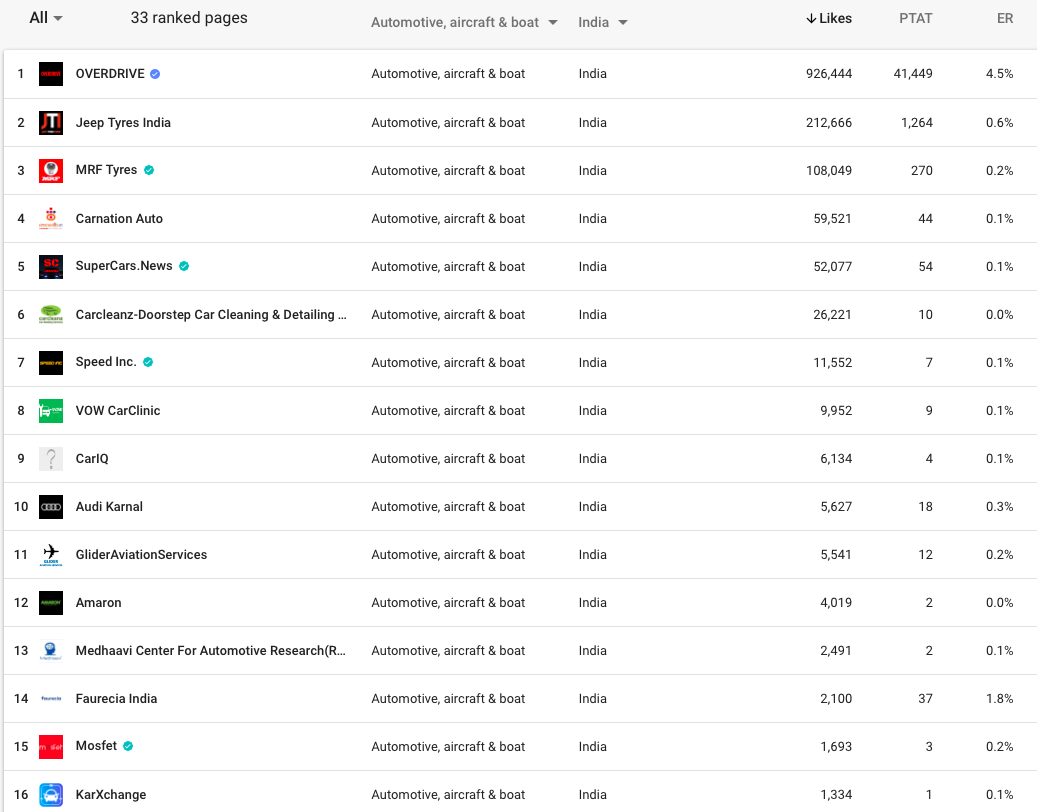Click Faurecia India ER value 1.8%
The height and width of the screenshot is (812, 1037).
[x=999, y=698]
